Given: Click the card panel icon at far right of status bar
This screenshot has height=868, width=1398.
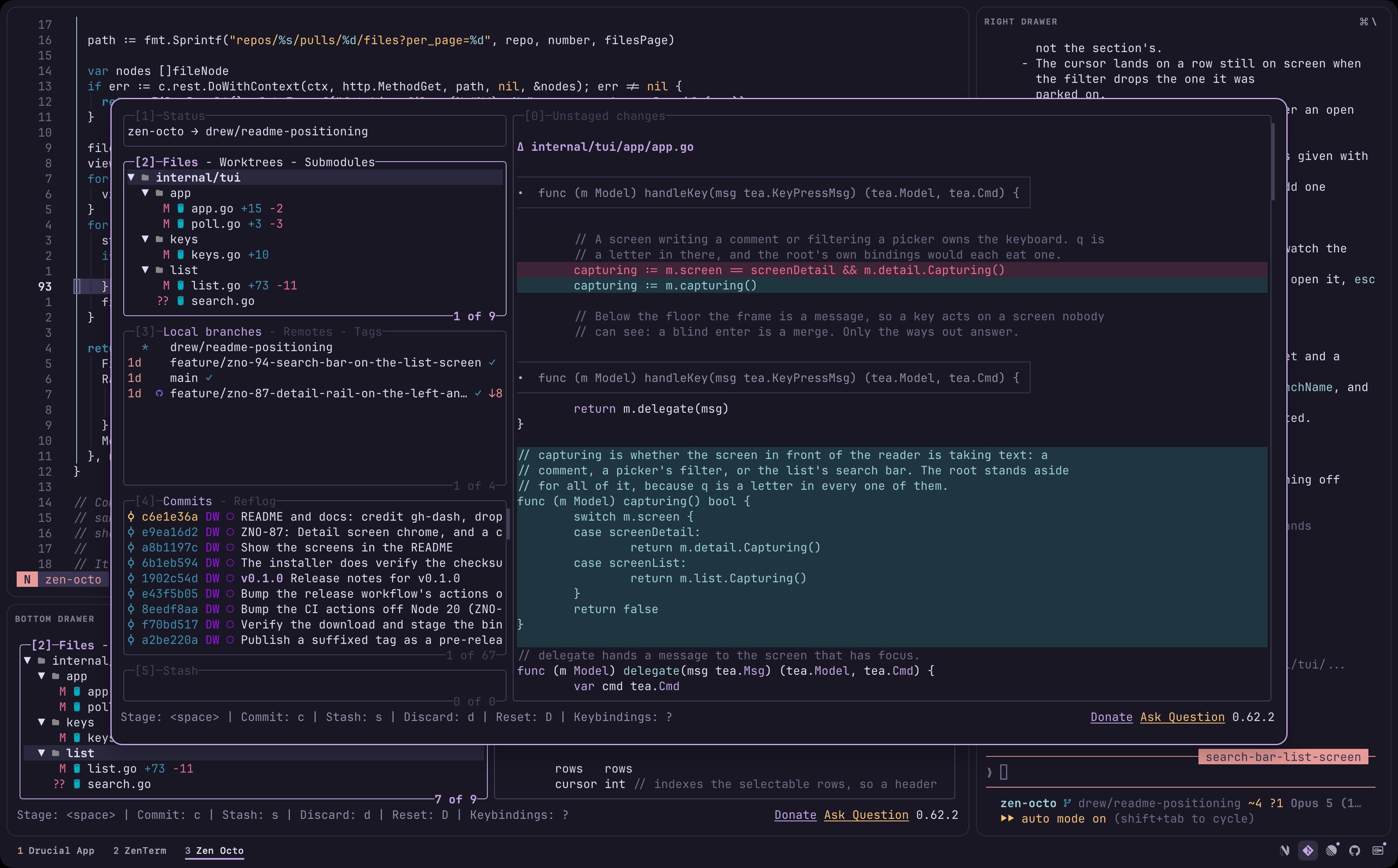Looking at the screenshot, I should [x=1378, y=850].
